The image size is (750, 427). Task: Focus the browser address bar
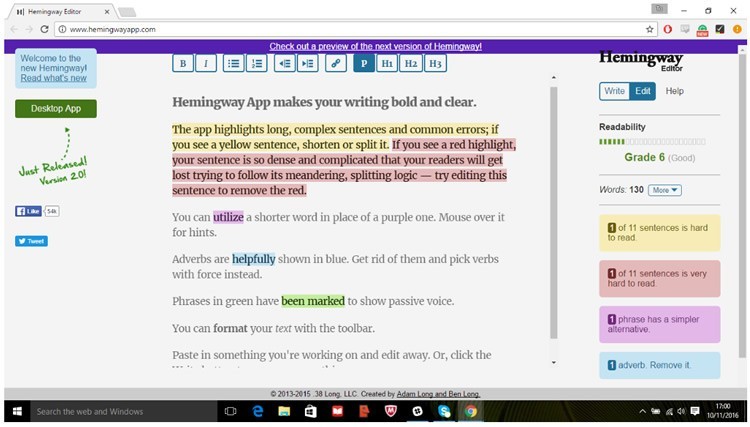coord(354,29)
